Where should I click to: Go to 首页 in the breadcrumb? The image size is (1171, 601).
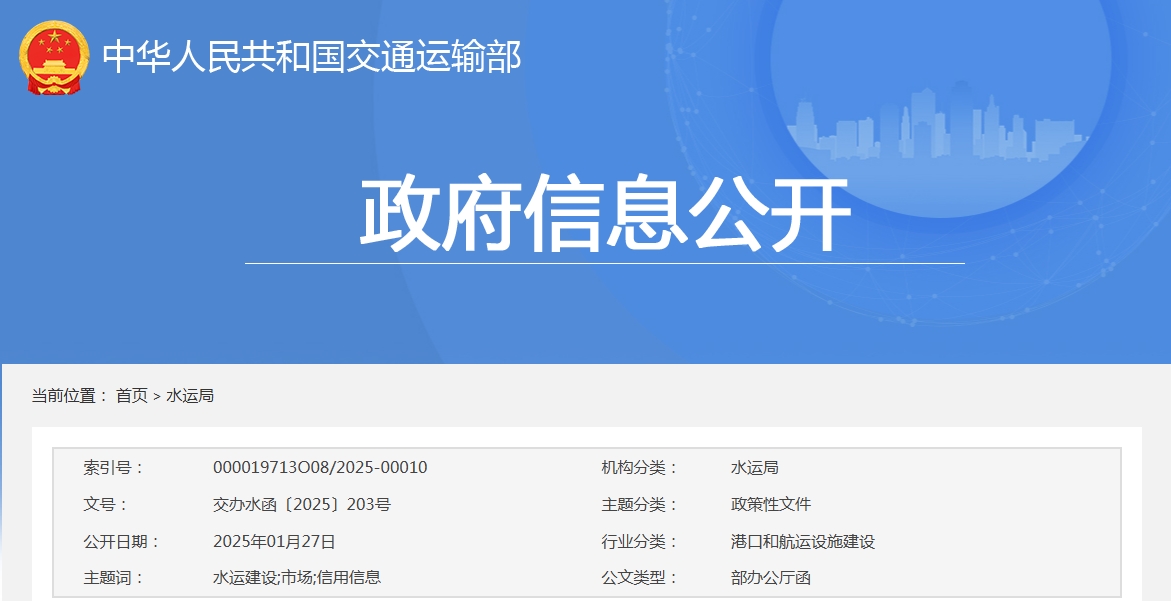click(132, 396)
